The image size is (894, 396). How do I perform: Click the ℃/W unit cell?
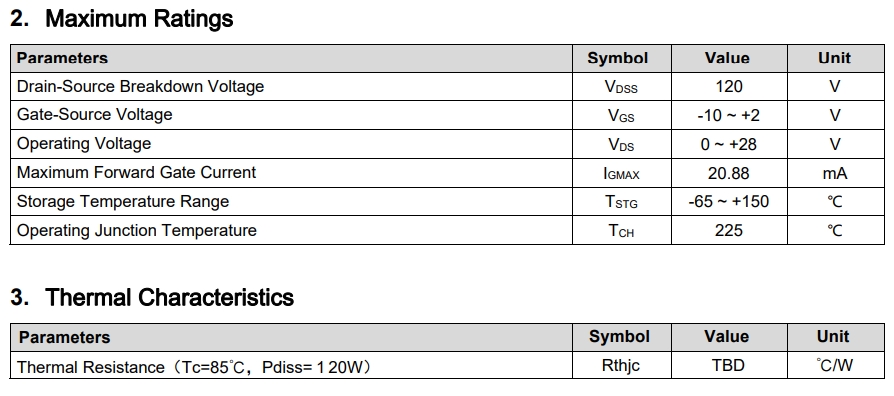(x=835, y=365)
